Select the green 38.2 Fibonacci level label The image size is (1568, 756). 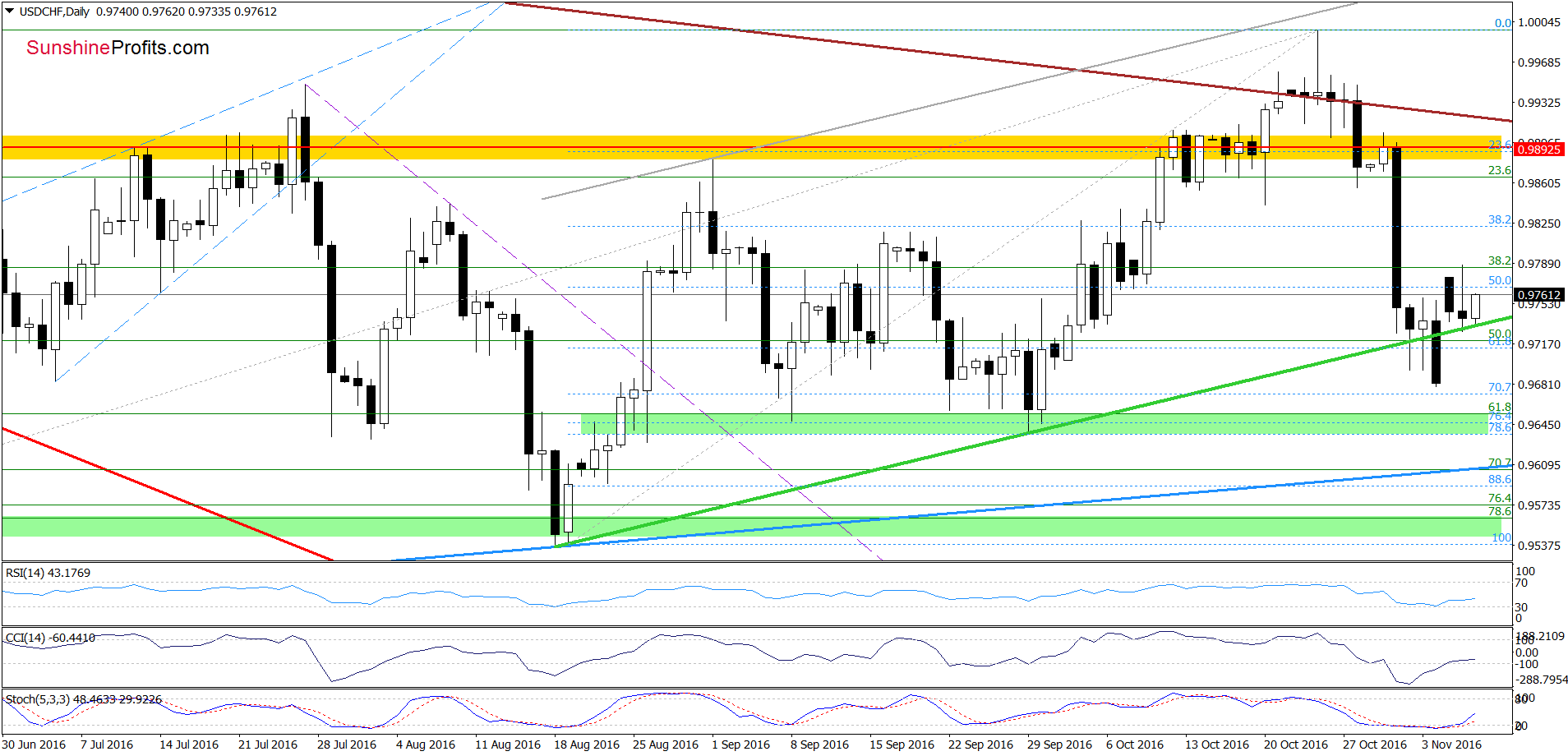pos(1500,260)
